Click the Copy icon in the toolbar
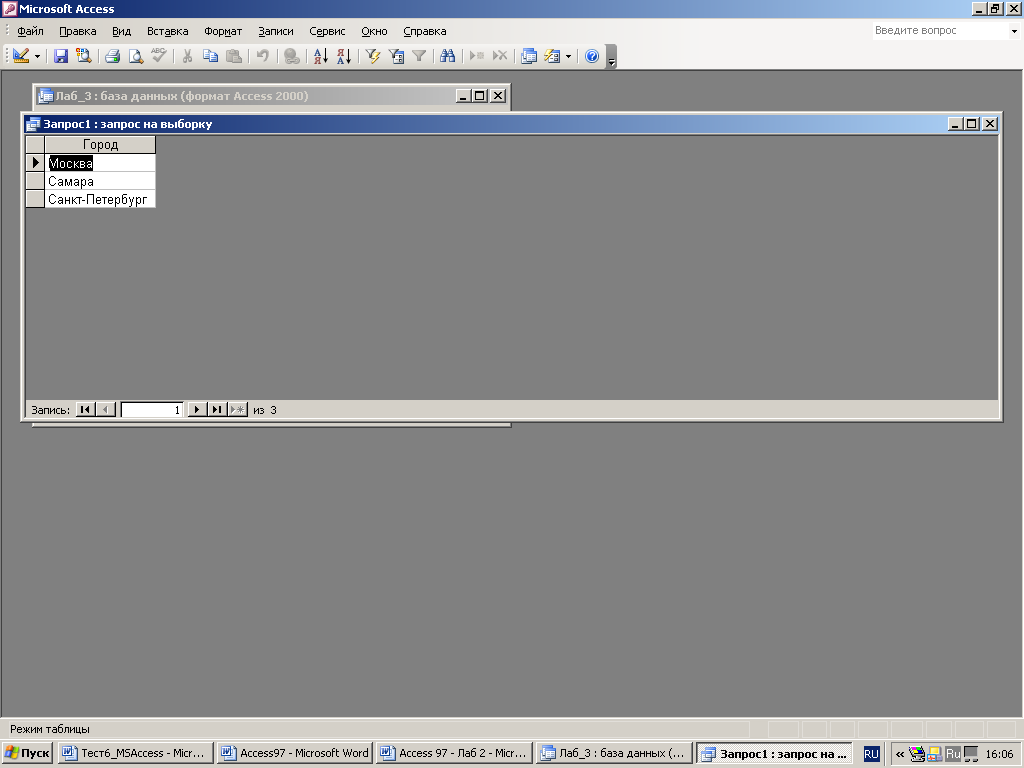 (210, 56)
